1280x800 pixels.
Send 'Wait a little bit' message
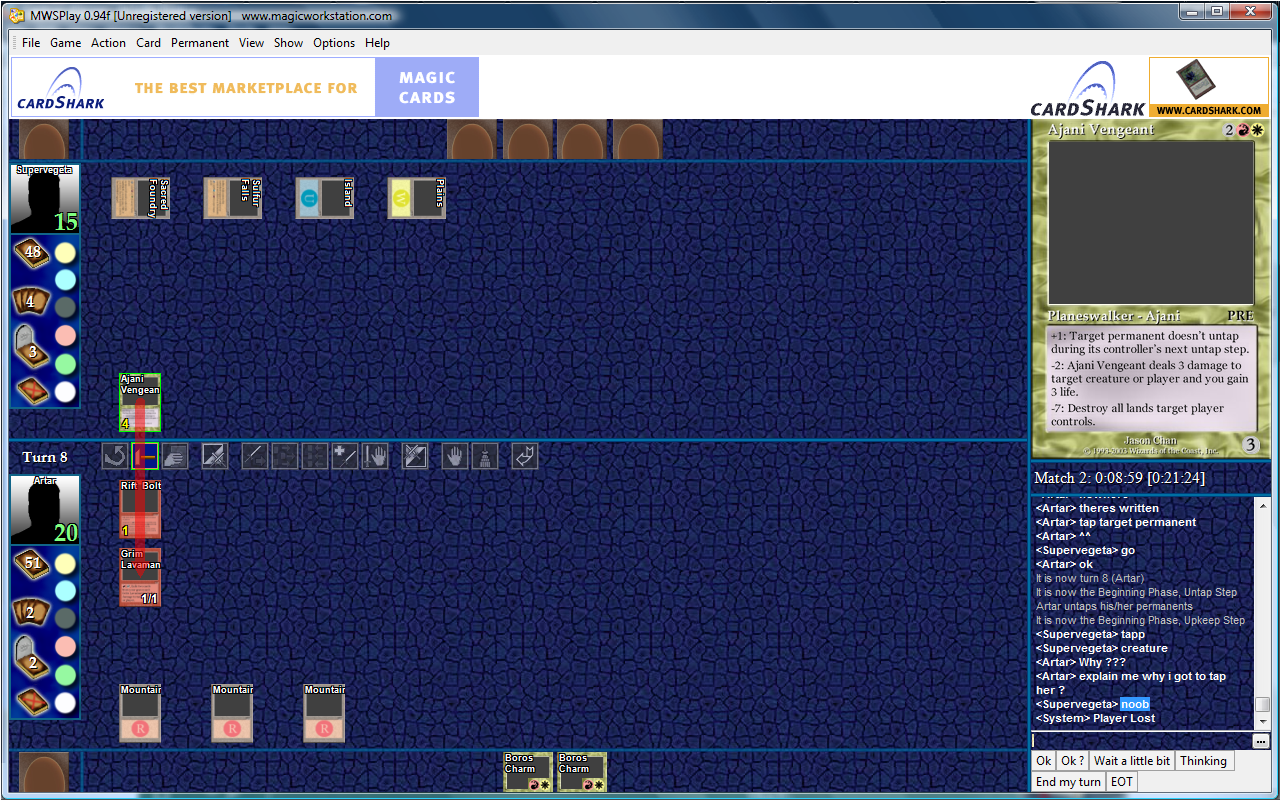coord(1132,761)
